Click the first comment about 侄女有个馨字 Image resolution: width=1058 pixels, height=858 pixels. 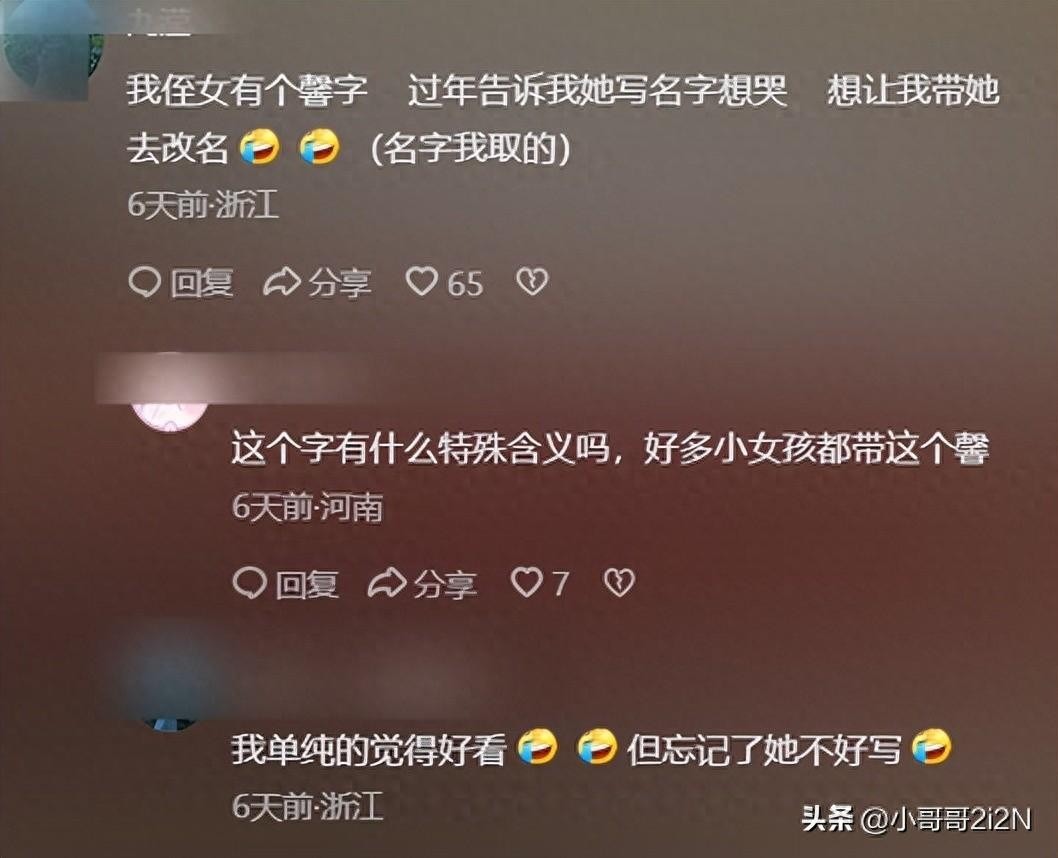coord(563,119)
